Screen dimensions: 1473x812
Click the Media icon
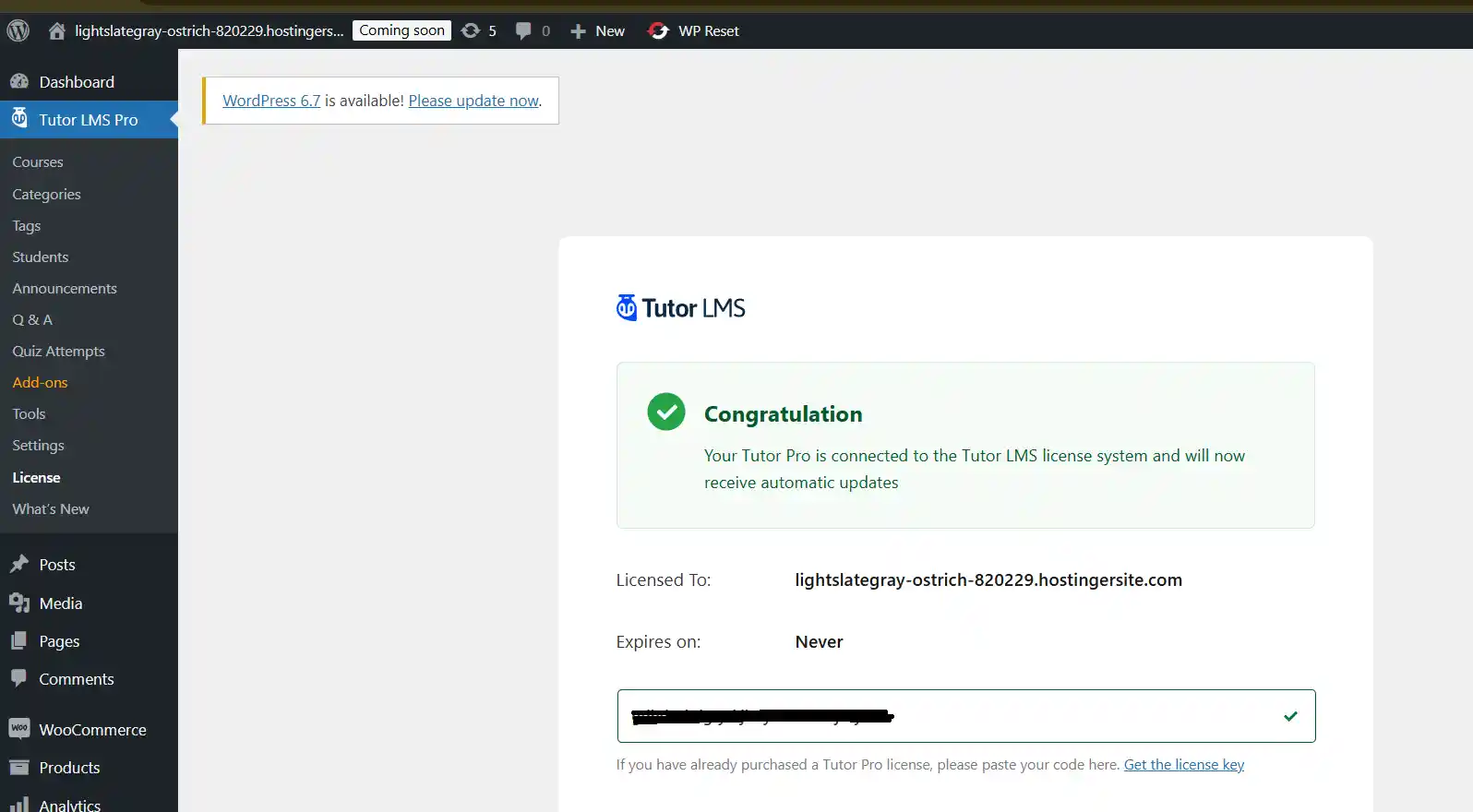19,603
